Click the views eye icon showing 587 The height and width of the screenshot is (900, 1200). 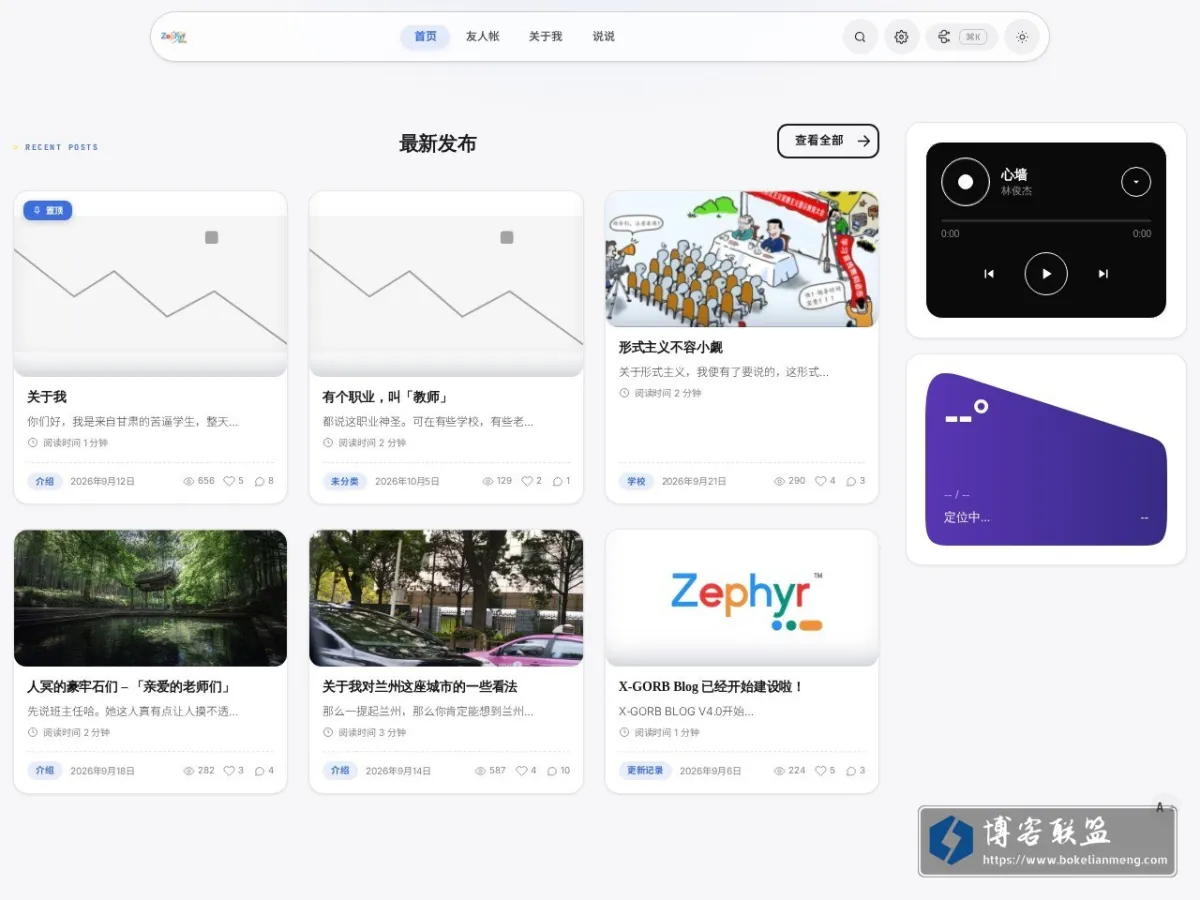[x=480, y=771]
